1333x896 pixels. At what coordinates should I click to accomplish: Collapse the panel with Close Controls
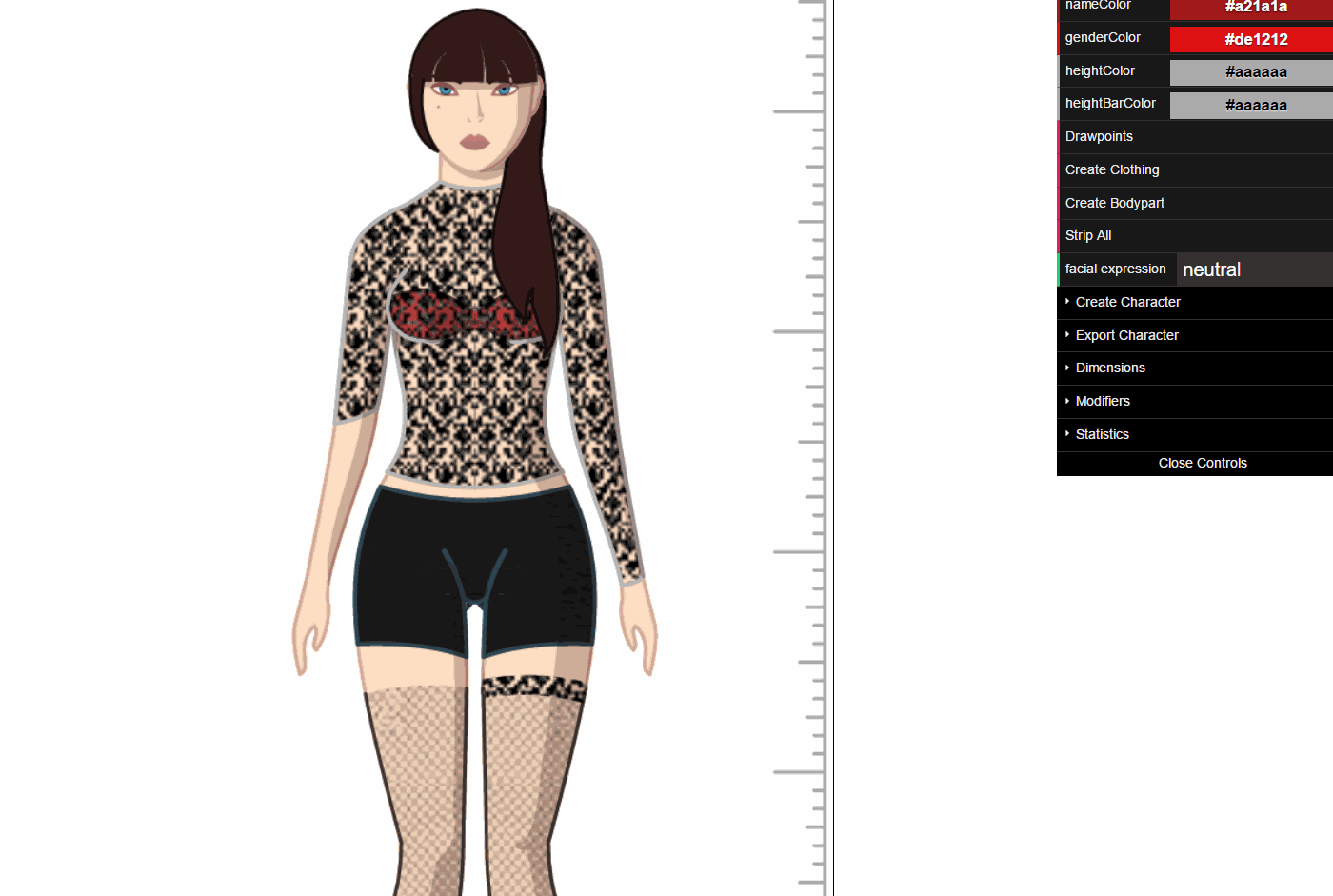click(x=1202, y=463)
